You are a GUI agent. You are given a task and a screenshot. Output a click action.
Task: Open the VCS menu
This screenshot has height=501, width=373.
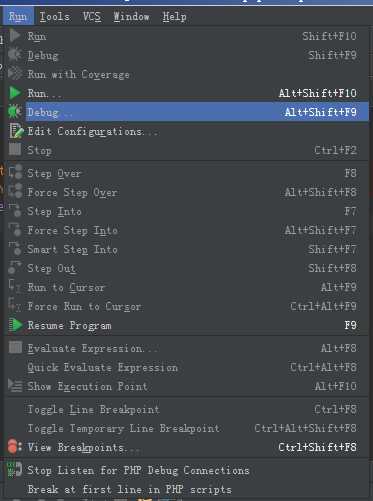pos(92,16)
